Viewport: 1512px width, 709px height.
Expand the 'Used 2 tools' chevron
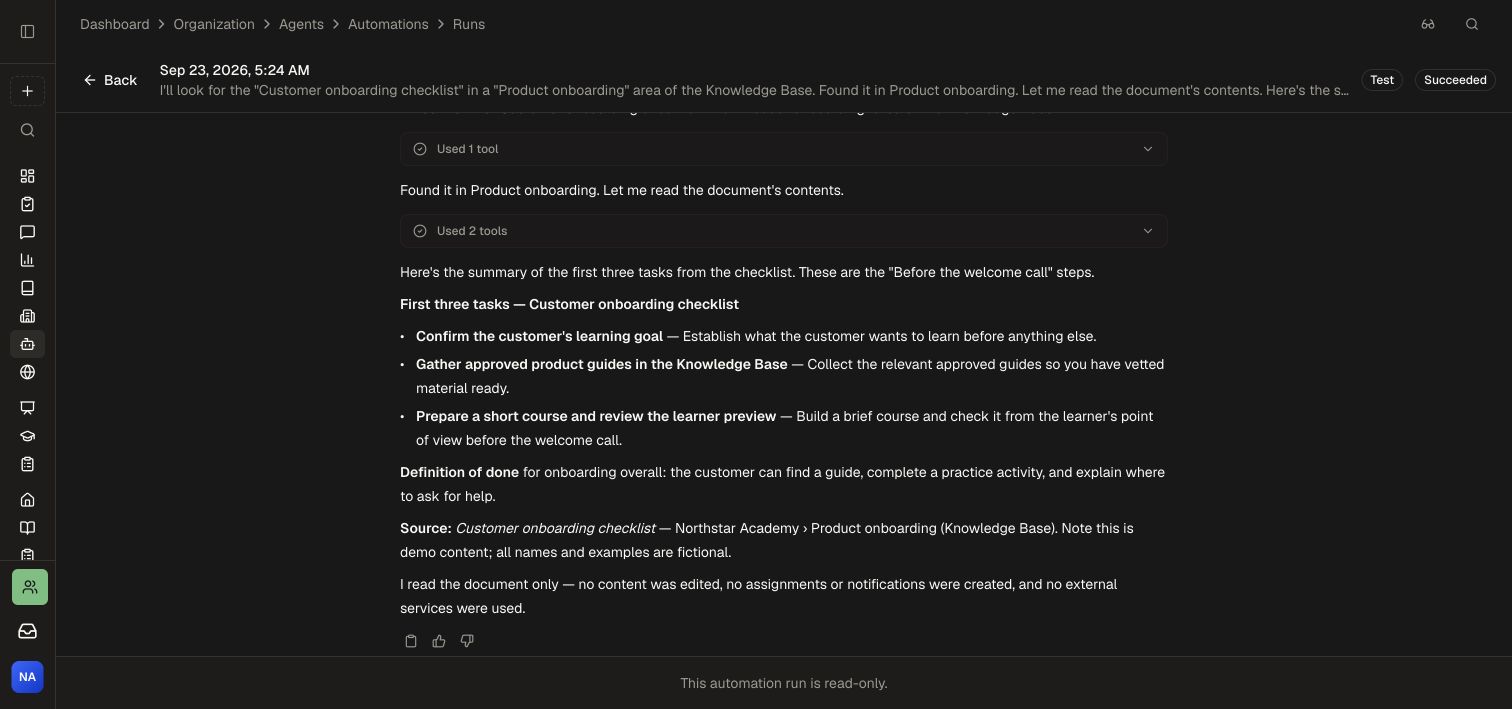tap(1148, 231)
